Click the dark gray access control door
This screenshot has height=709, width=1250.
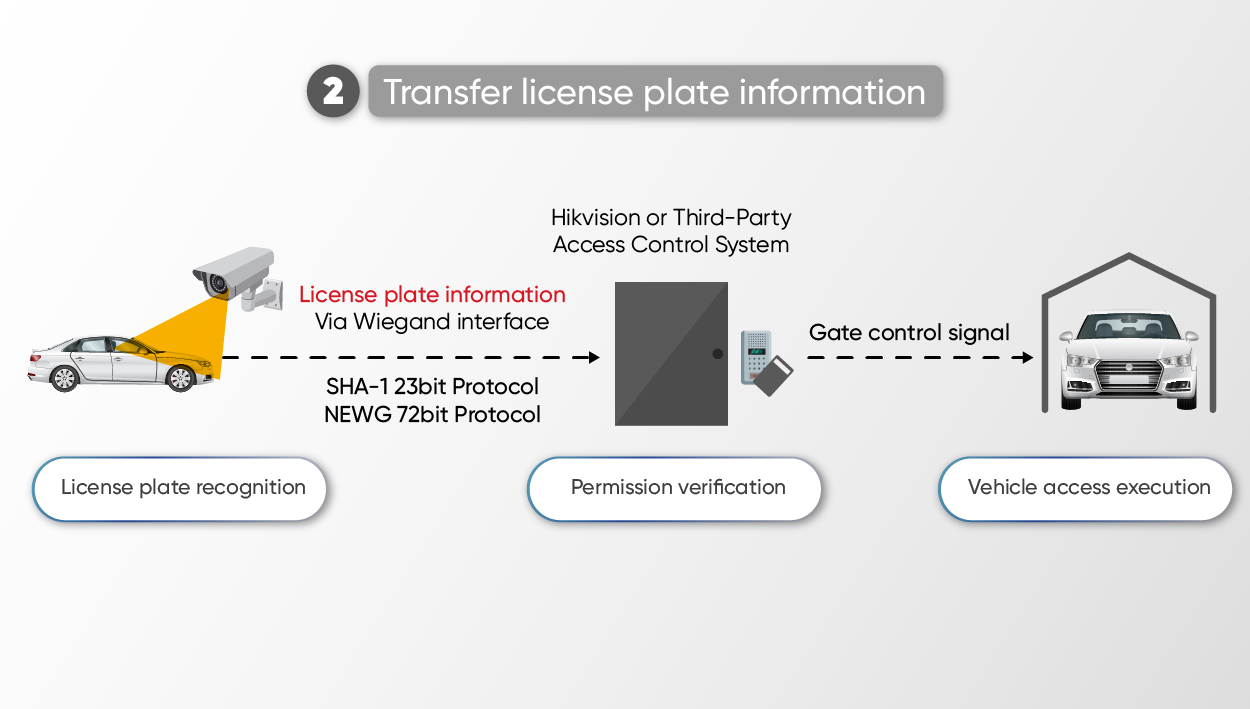coord(672,353)
